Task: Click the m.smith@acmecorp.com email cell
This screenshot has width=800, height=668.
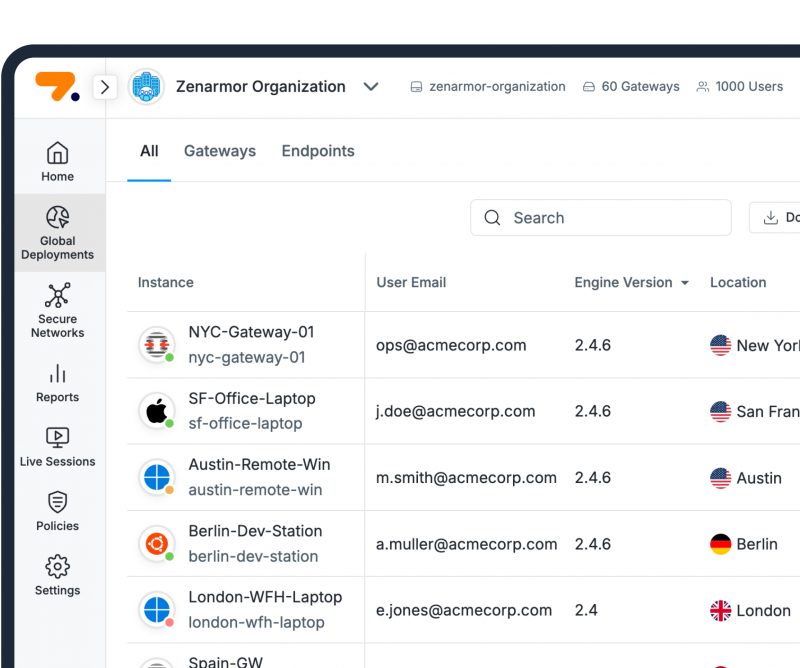Action: (466, 478)
